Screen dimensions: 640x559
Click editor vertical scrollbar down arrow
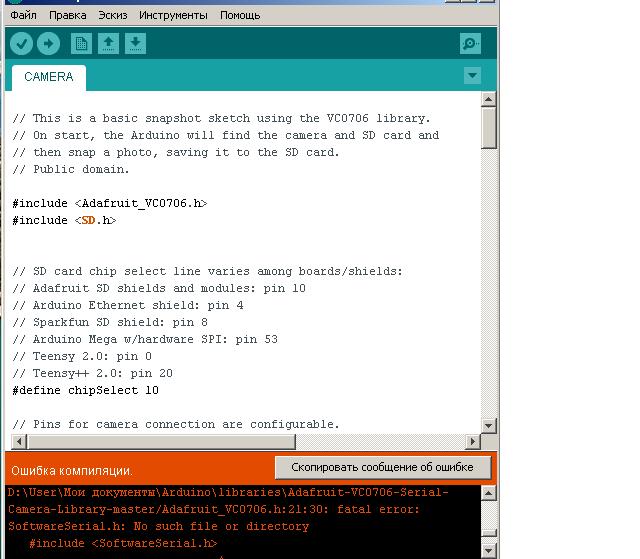[489, 426]
